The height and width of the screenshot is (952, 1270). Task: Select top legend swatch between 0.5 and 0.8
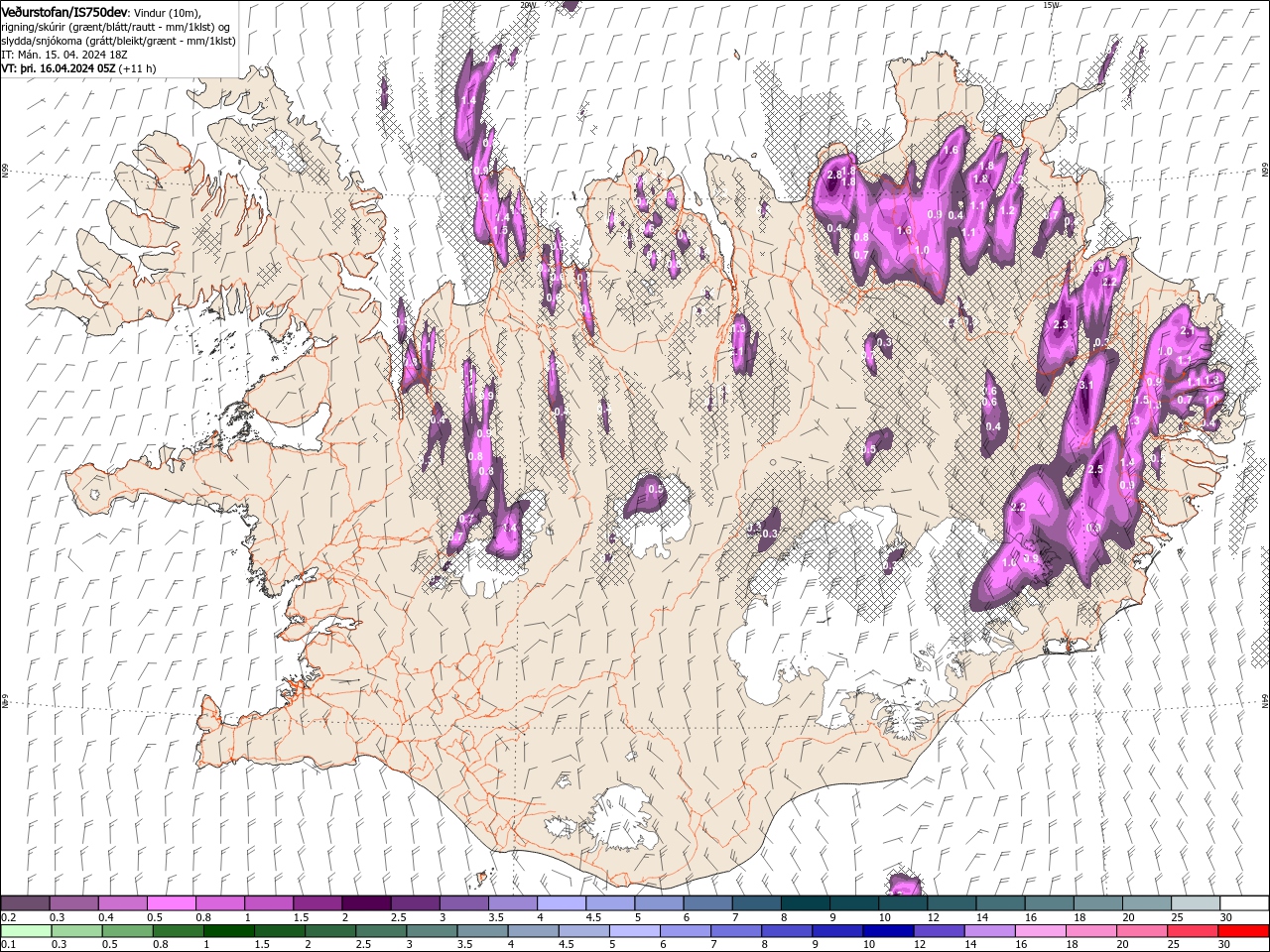[171, 903]
